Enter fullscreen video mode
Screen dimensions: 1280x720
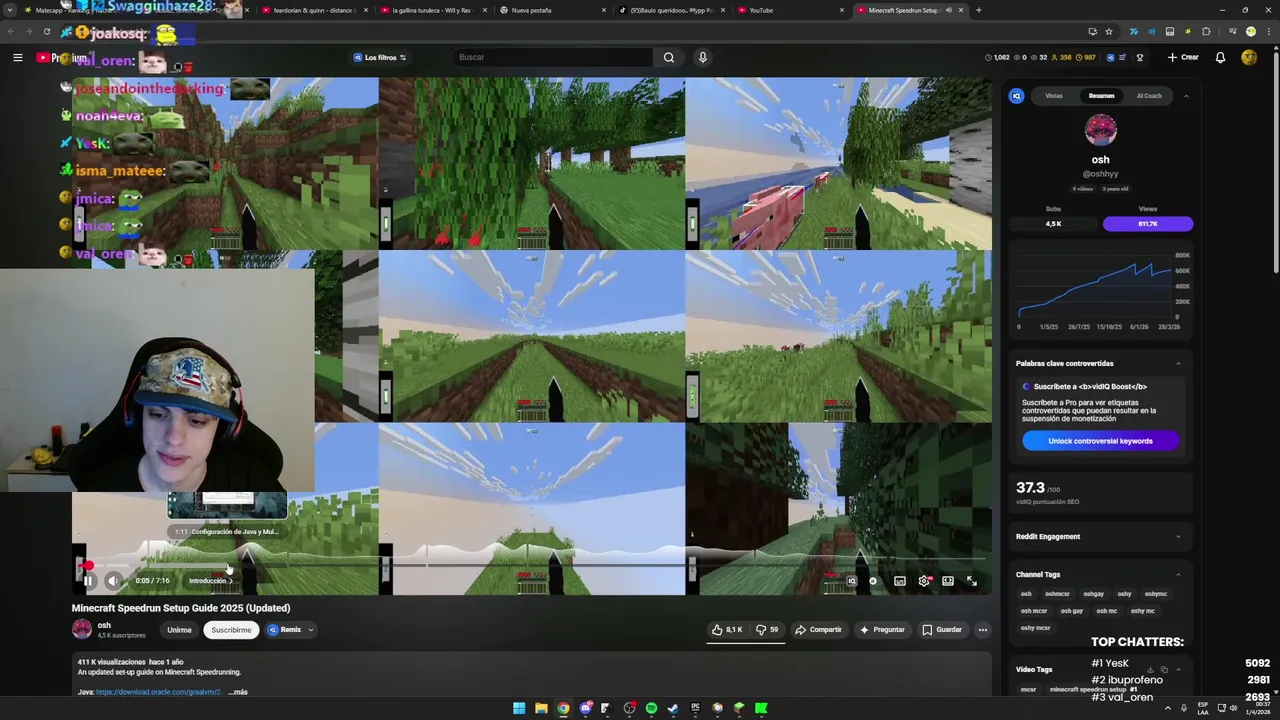pos(972,581)
